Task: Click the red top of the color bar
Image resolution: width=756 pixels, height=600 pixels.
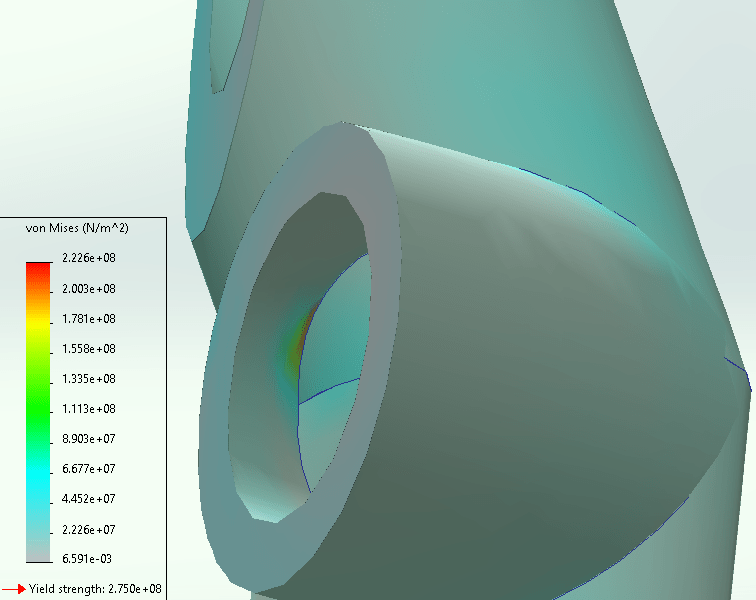Action: 38,267
